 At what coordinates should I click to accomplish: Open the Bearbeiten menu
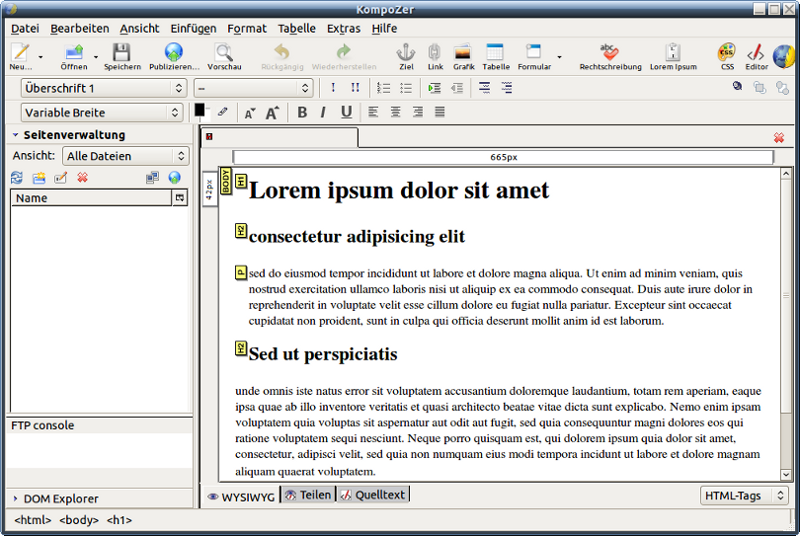[80, 29]
